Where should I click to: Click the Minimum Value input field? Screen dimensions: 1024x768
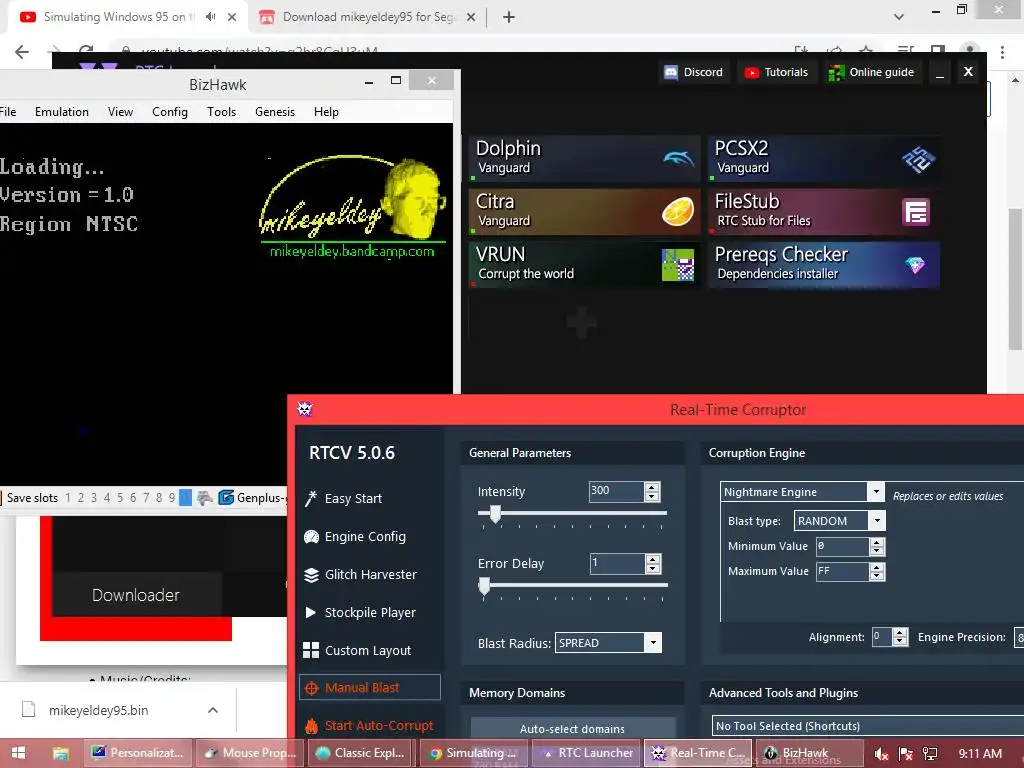[842, 546]
